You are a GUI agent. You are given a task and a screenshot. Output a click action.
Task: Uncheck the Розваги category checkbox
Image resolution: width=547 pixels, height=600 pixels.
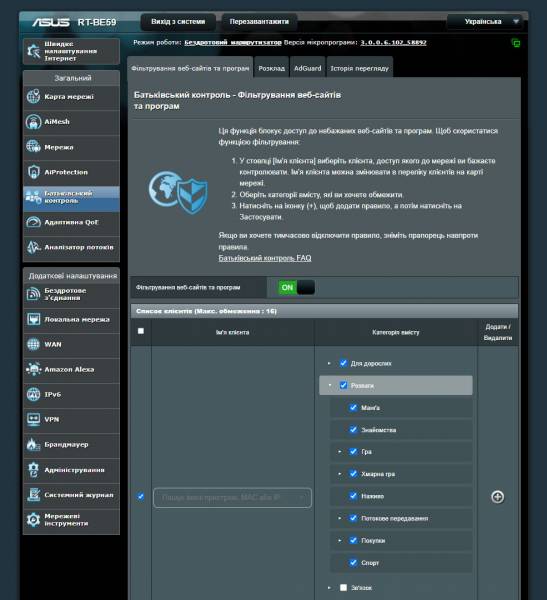click(343, 385)
